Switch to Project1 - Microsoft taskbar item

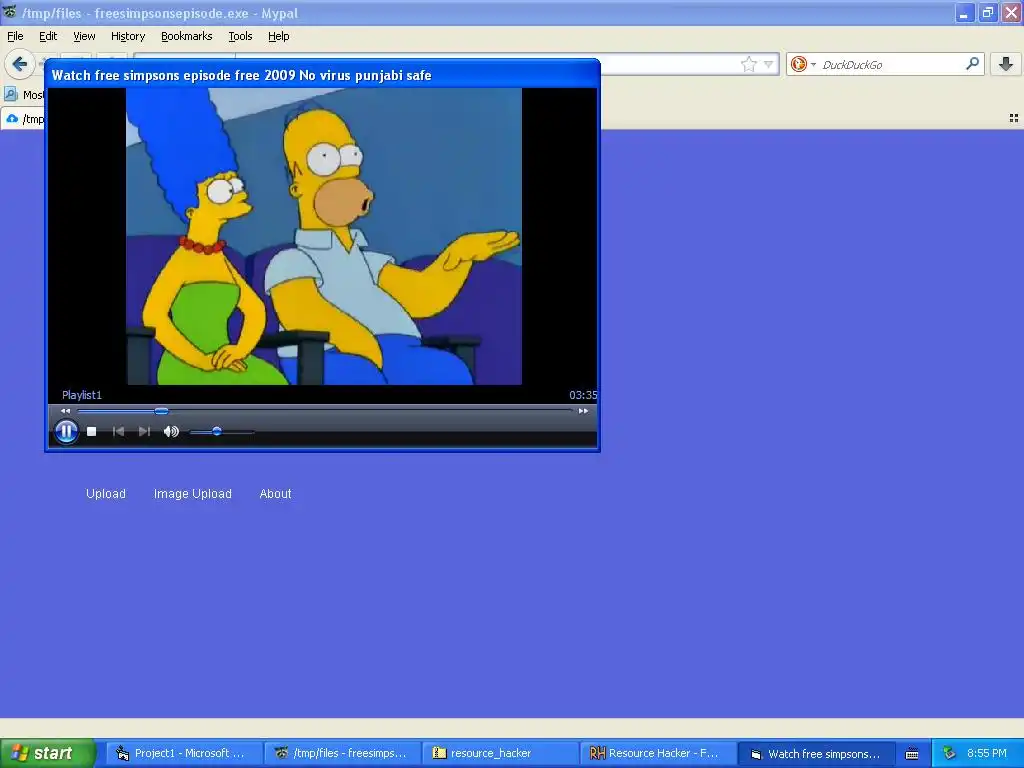pyautogui.click(x=184, y=753)
